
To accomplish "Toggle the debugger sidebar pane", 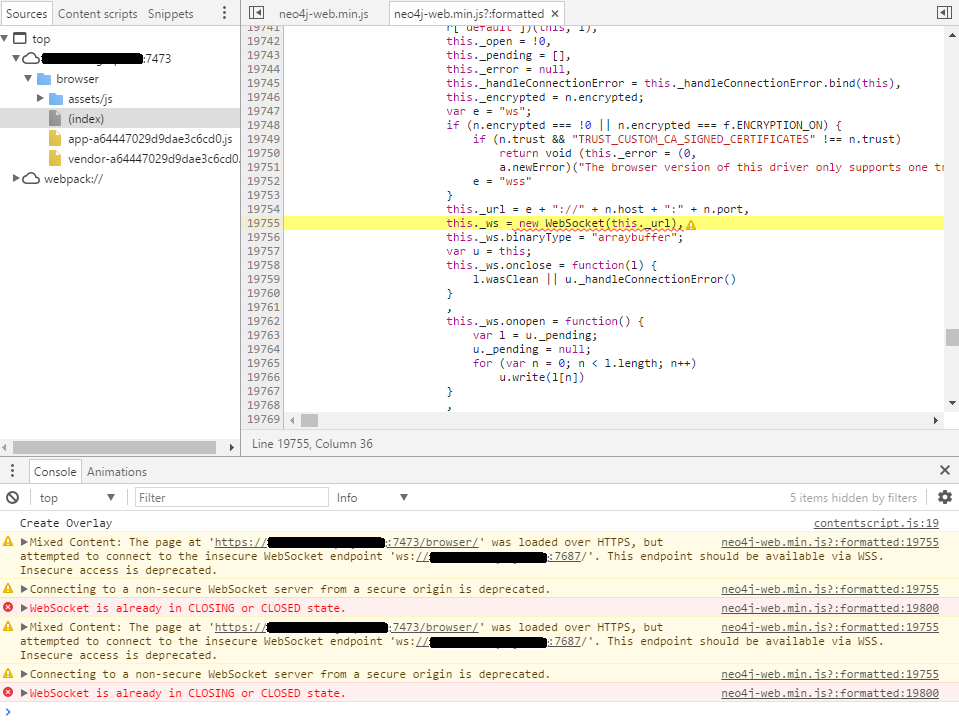I will click(944, 13).
